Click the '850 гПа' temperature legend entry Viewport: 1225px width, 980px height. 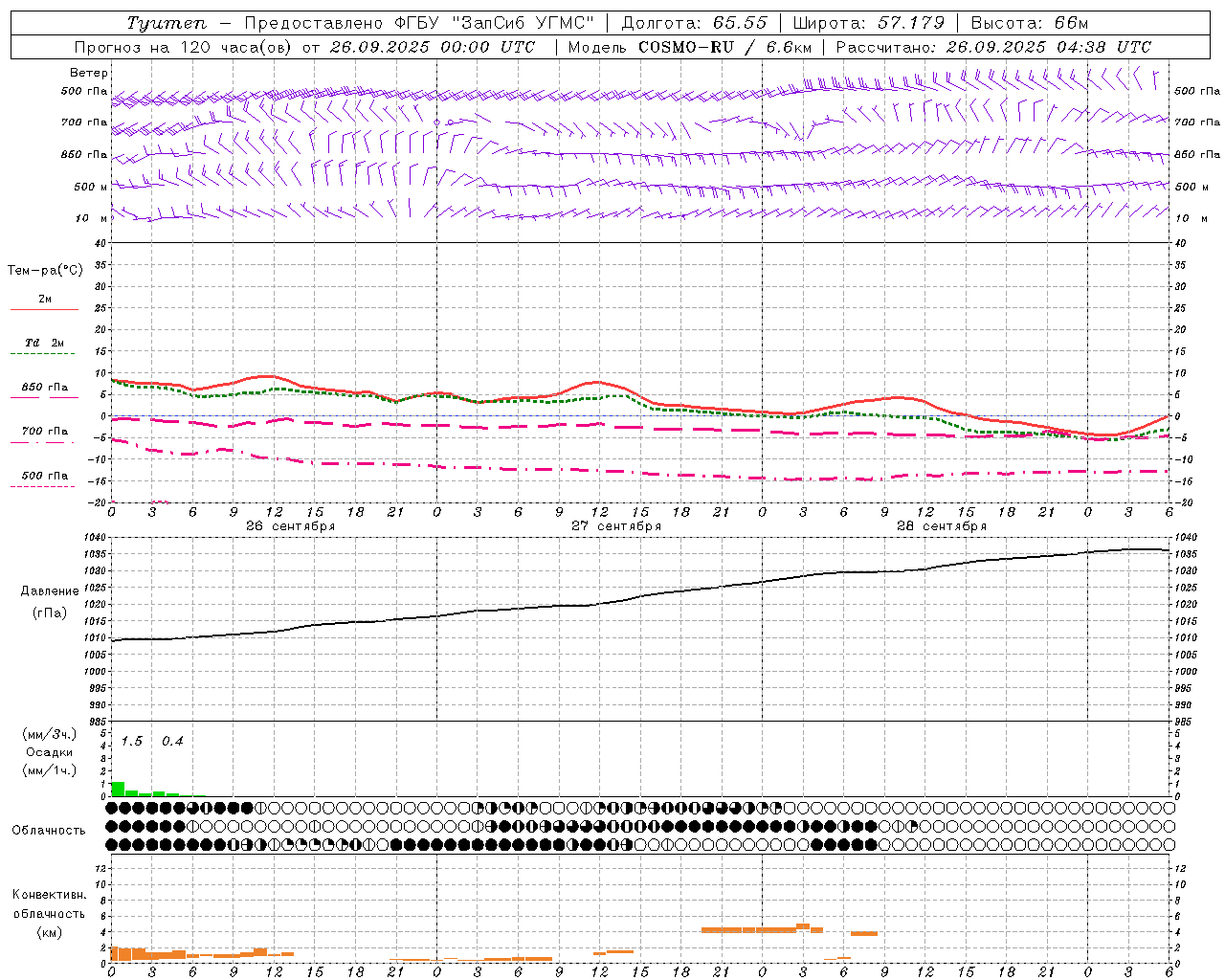(x=45, y=390)
